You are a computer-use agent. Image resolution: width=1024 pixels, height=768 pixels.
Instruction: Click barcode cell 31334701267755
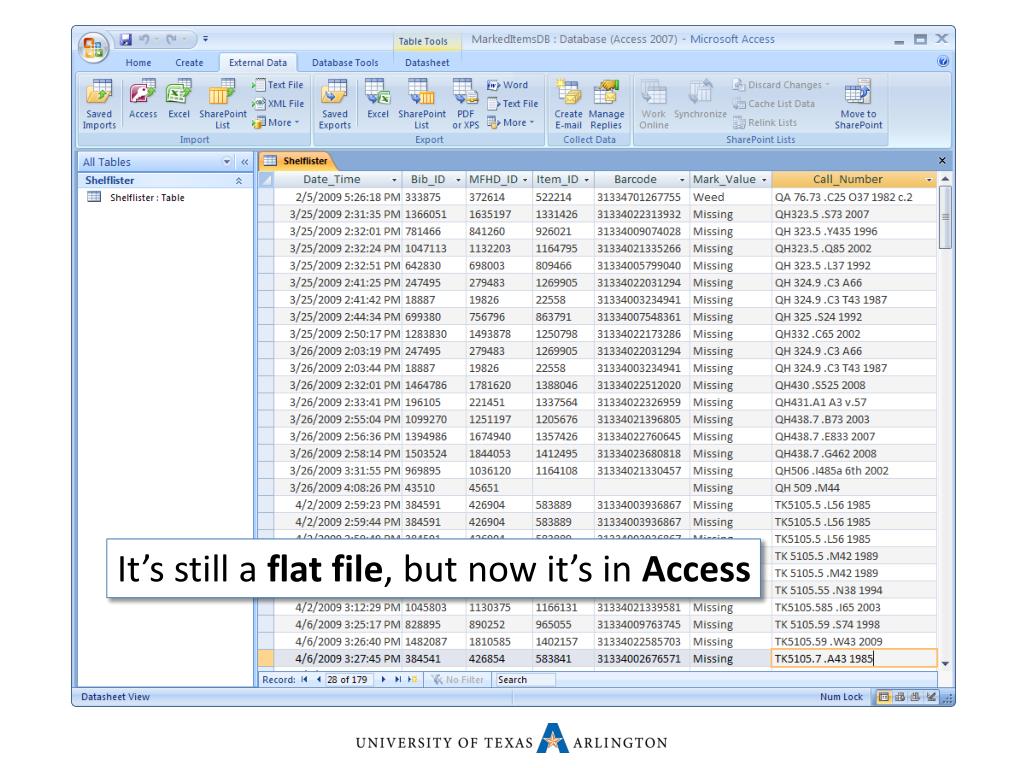(x=641, y=197)
